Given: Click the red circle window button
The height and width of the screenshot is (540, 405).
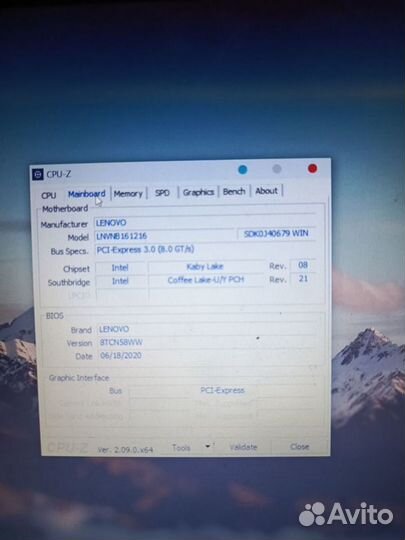Looking at the screenshot, I should (312, 168).
